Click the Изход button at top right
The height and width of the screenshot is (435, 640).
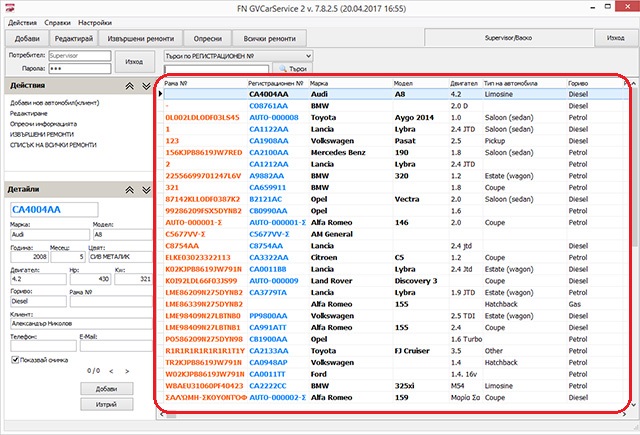coord(616,38)
